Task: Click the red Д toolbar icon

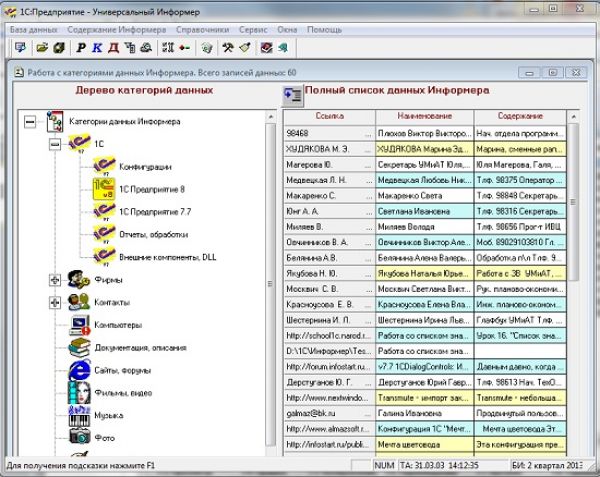Action: [x=113, y=47]
